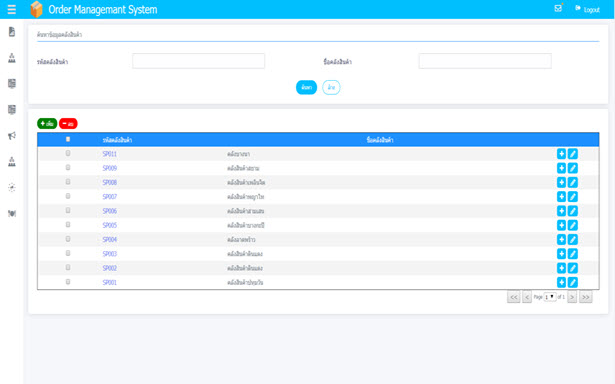This screenshot has width=615, height=384.
Task: Tick the checkbox for row SP006
Action: point(68,210)
